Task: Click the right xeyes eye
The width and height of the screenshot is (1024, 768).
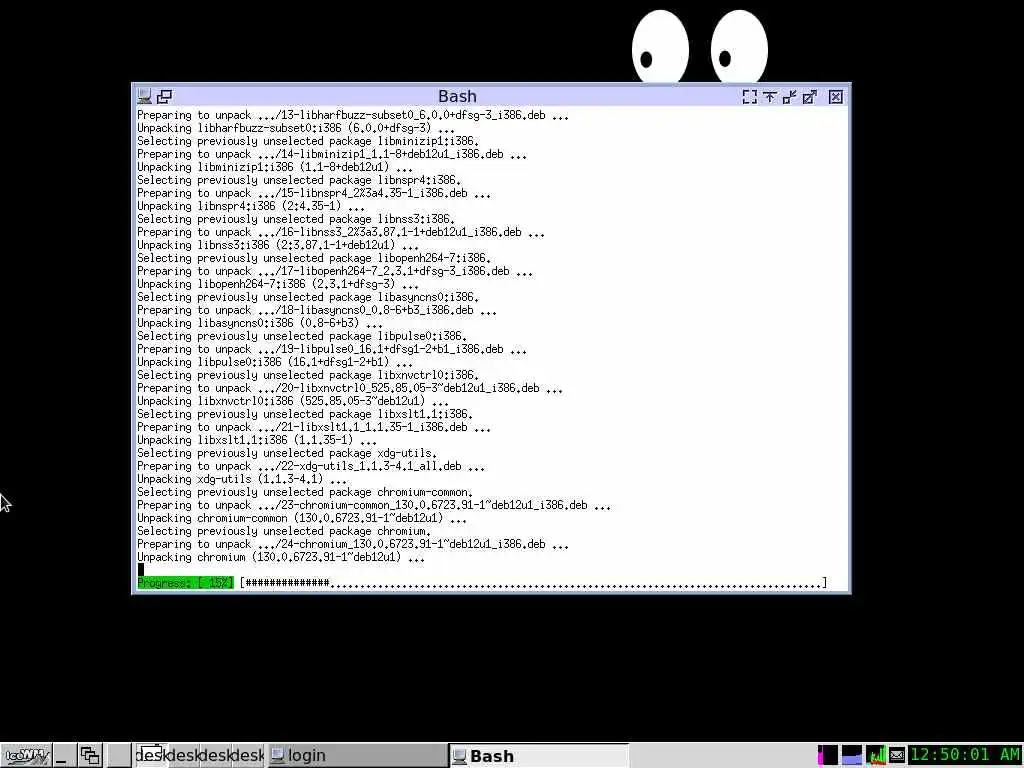Action: click(x=739, y=47)
